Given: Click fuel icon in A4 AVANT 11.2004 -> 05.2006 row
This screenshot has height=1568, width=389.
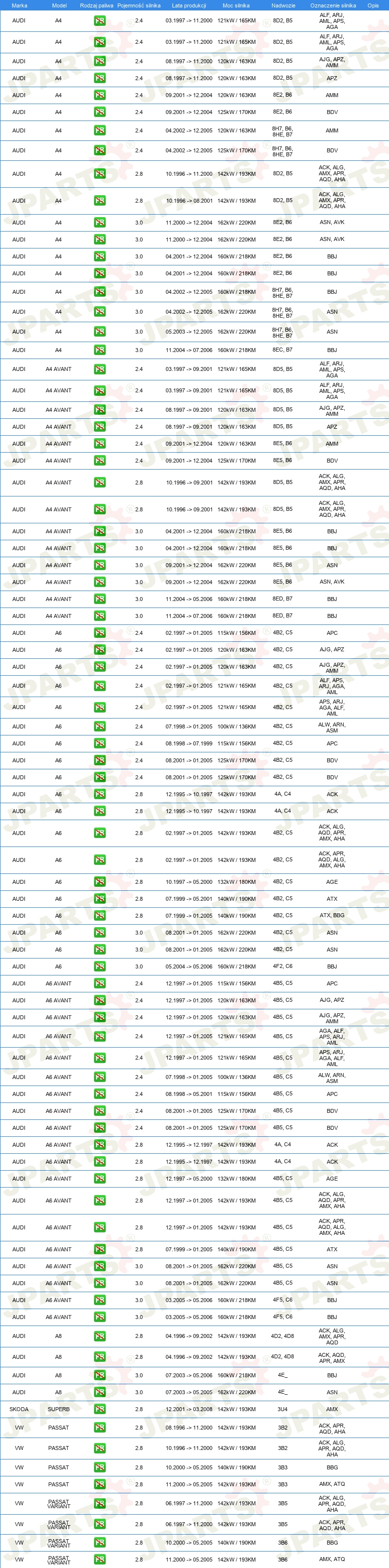Looking at the screenshot, I should click(99, 599).
